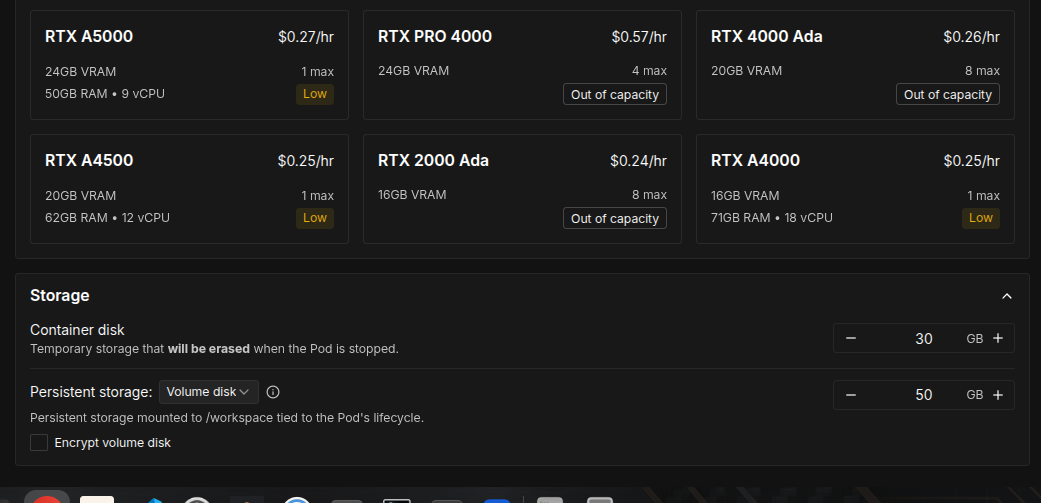The width and height of the screenshot is (1041, 503).
Task: Open persistent storage info icon
Action: pos(273,392)
